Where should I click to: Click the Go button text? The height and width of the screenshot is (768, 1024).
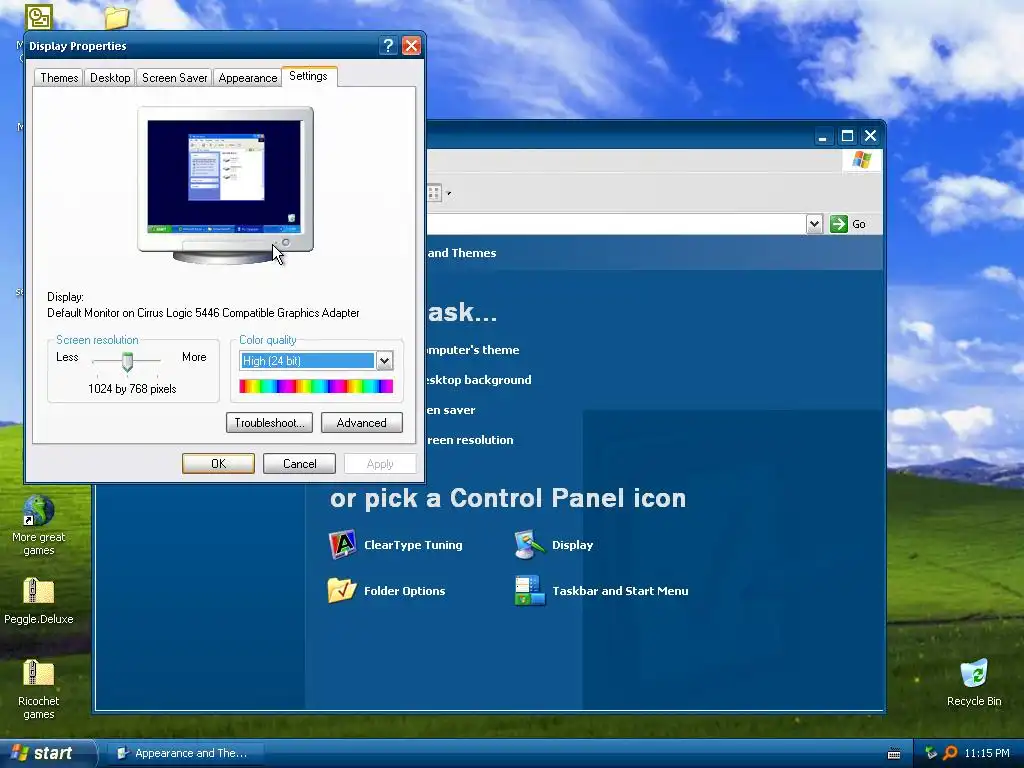[859, 224]
